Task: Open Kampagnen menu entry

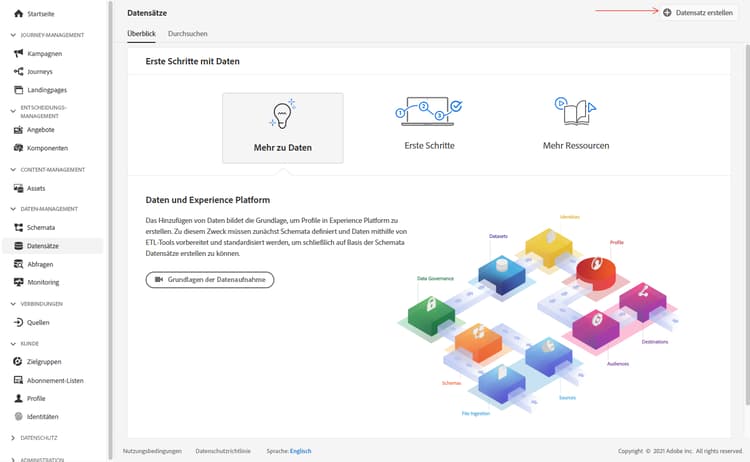Action: 44,54
